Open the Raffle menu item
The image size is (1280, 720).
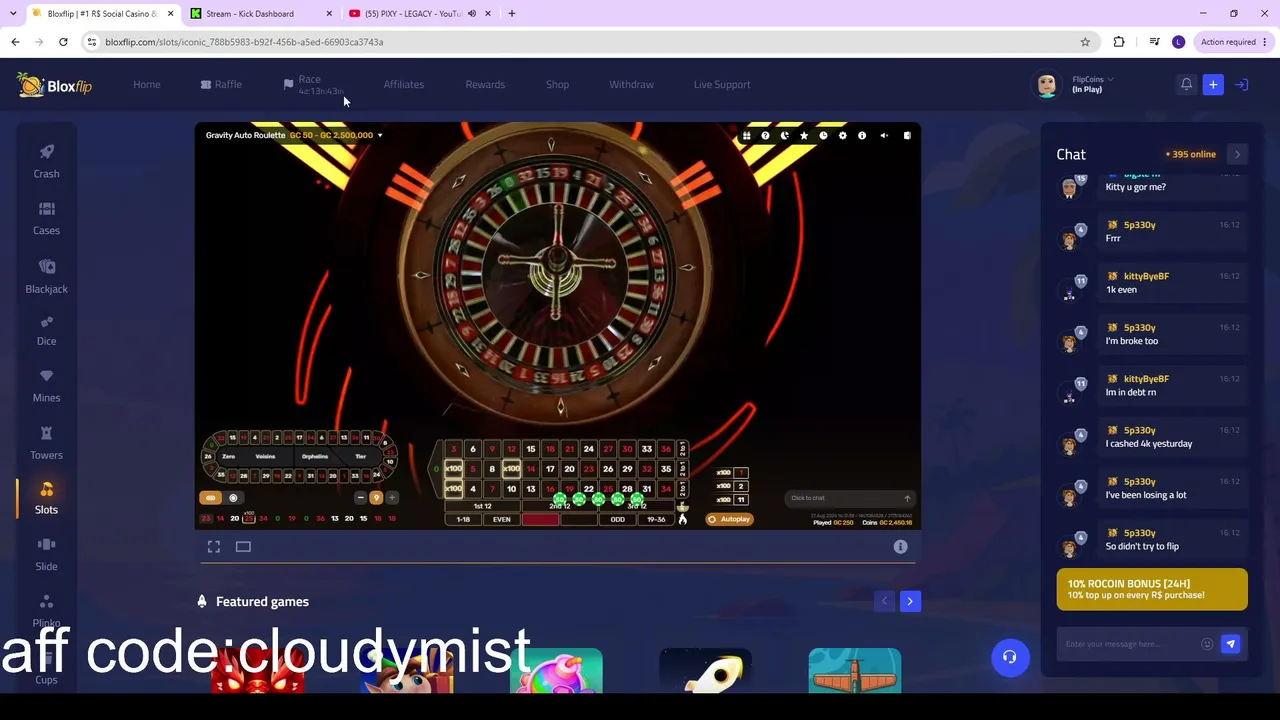tap(221, 85)
